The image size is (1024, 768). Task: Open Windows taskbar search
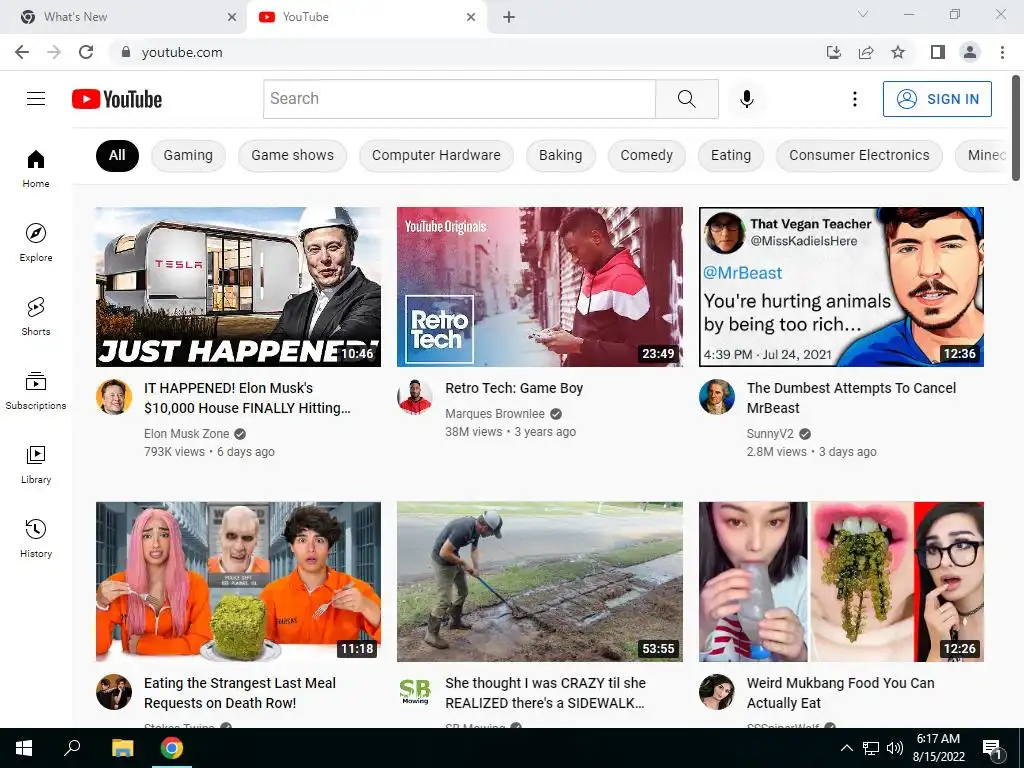pos(72,748)
